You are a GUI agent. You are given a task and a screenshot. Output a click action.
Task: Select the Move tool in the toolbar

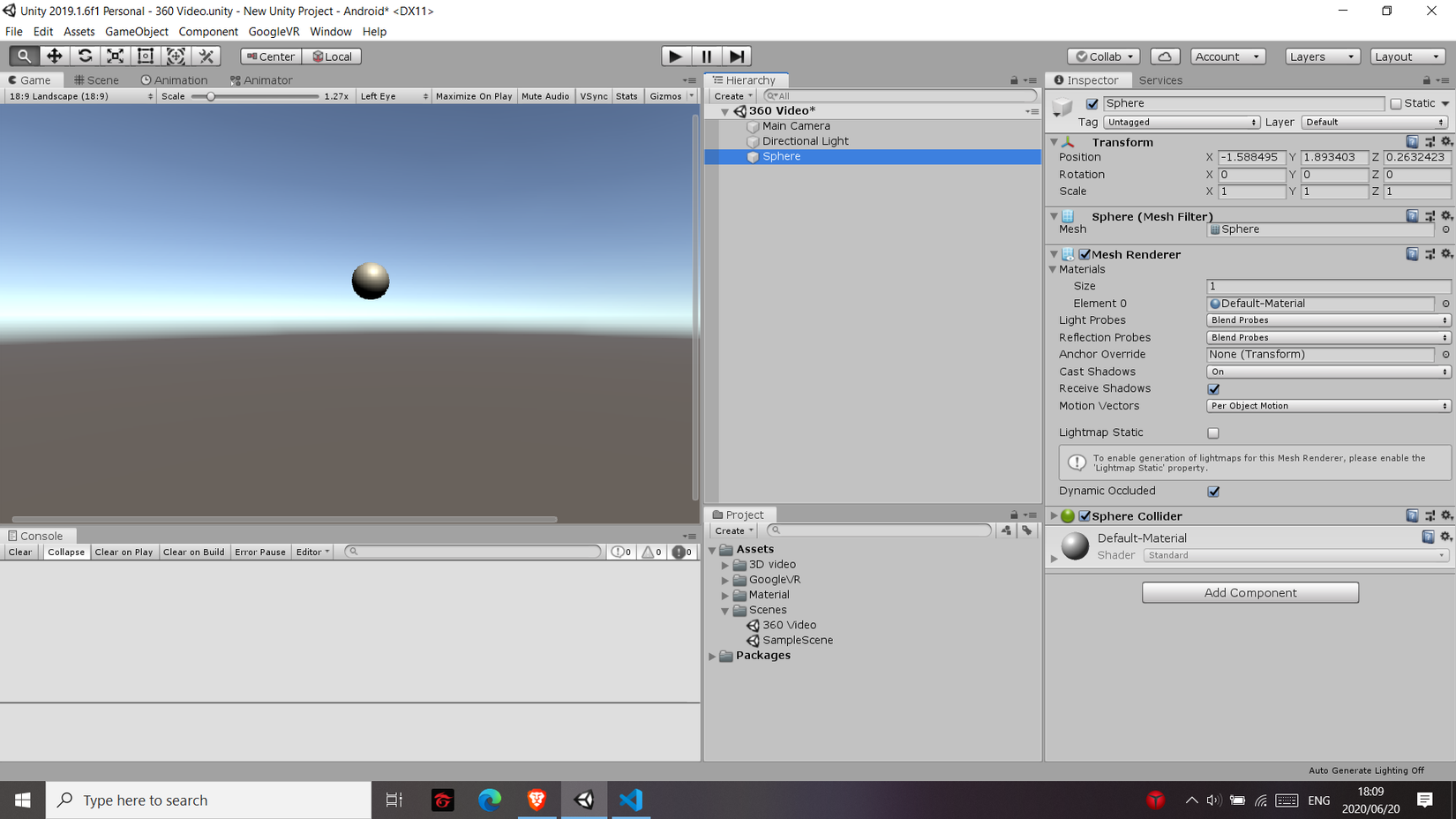tap(54, 56)
